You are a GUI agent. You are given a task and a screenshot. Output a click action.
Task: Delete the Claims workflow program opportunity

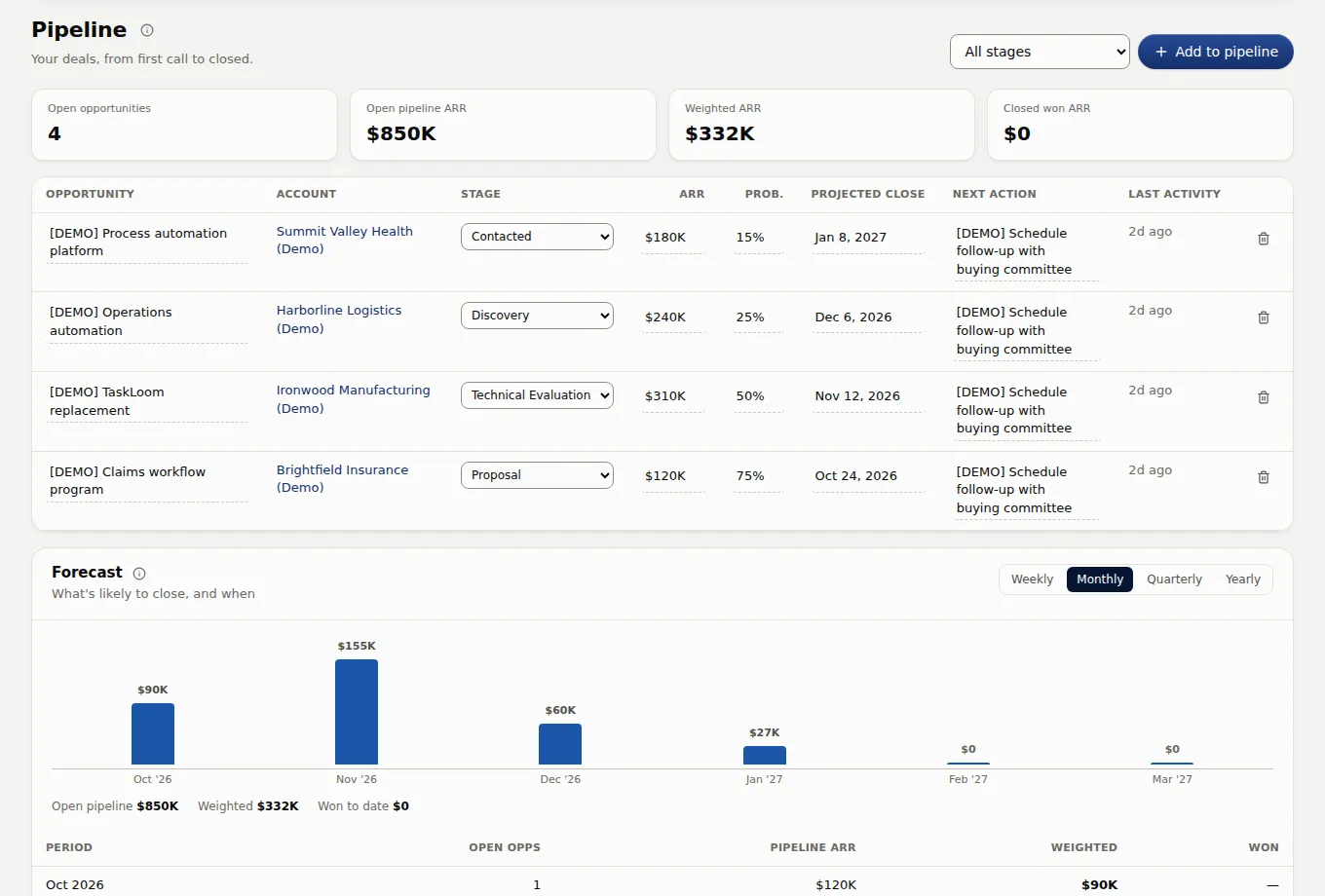coord(1264,477)
